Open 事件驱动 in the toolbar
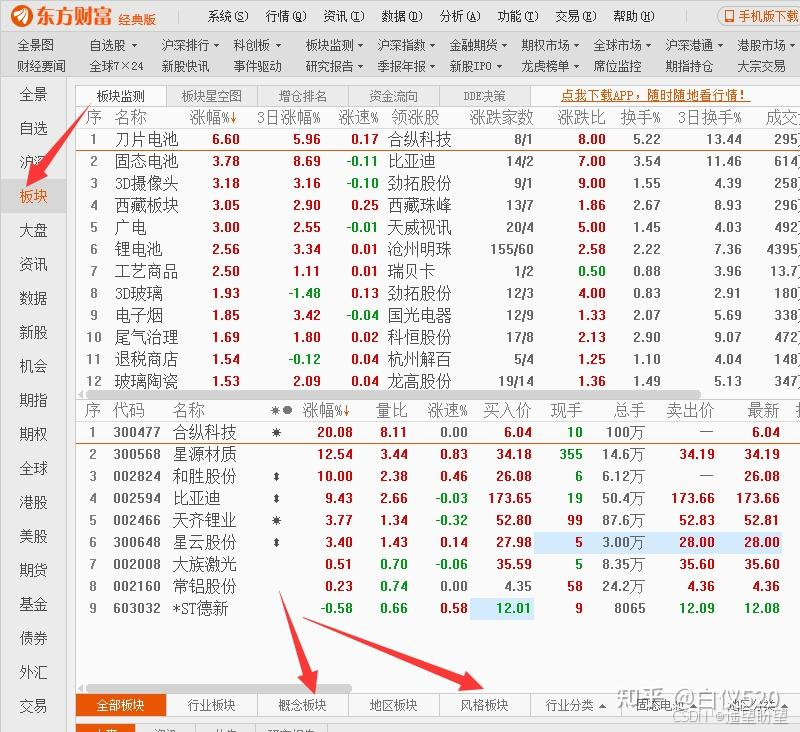The width and height of the screenshot is (800, 732). click(x=257, y=66)
